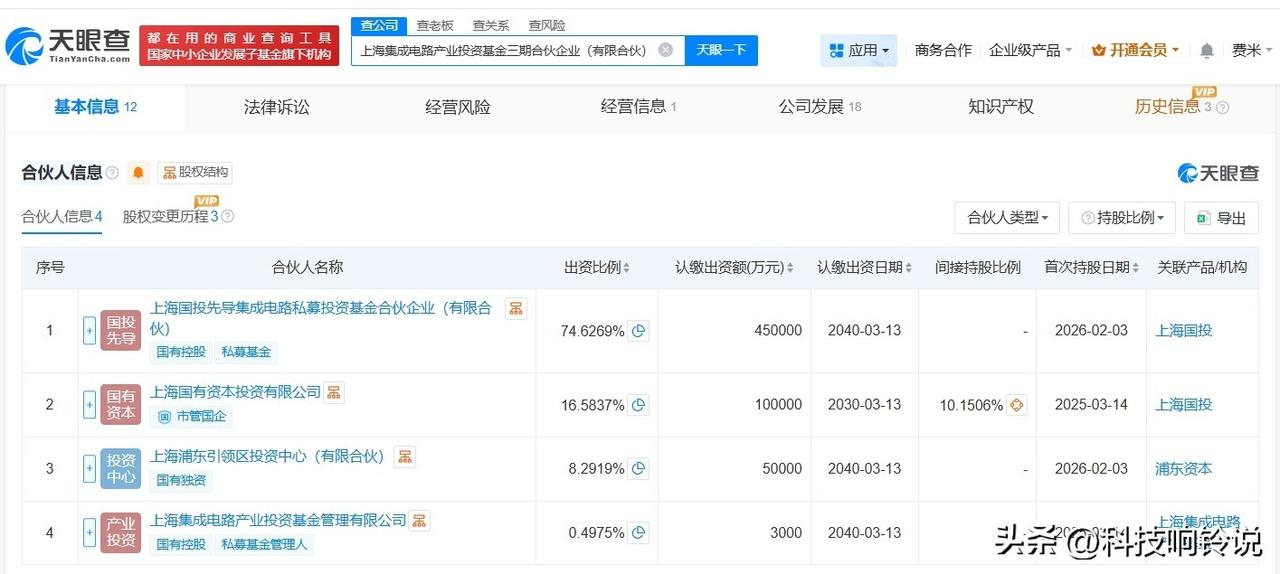Click the 导出 export button
Viewport: 1280px width, 574px height.
tap(1221, 217)
